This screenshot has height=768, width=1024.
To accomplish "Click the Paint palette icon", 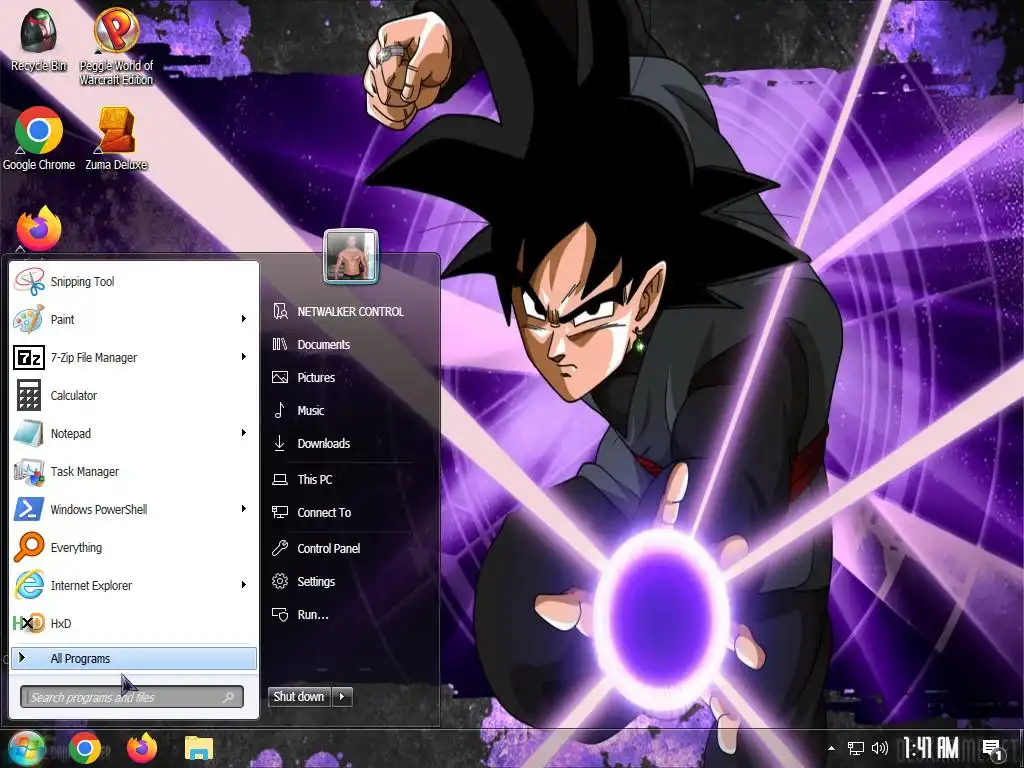I will point(29,319).
